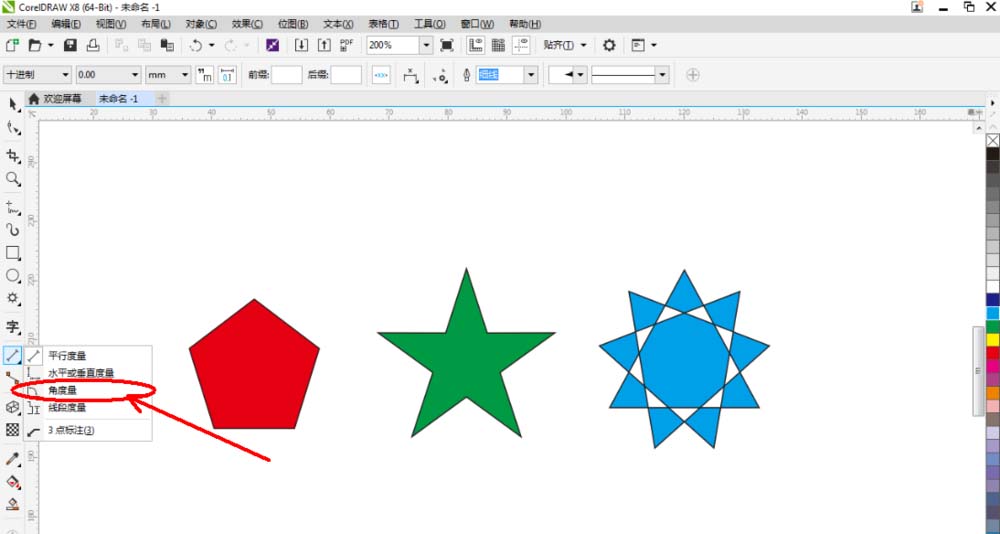Open the 位图(B) menu
1000x534 pixels.
click(x=293, y=24)
